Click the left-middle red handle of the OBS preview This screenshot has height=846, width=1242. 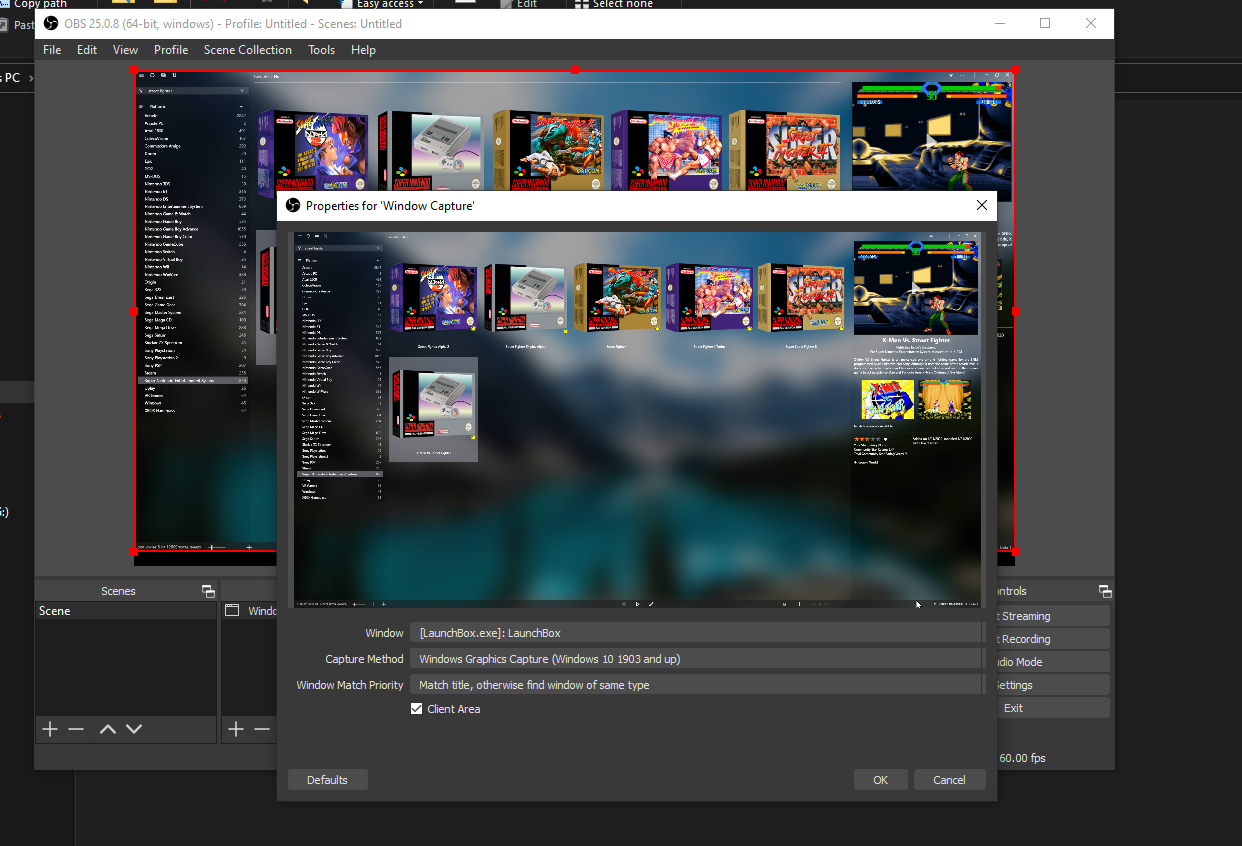tap(135, 311)
